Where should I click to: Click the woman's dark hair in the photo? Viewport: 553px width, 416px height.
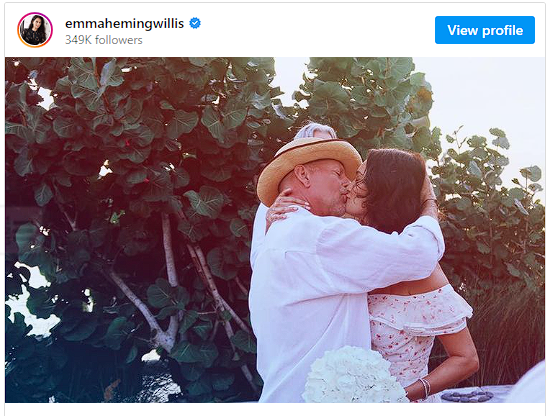tap(393, 189)
